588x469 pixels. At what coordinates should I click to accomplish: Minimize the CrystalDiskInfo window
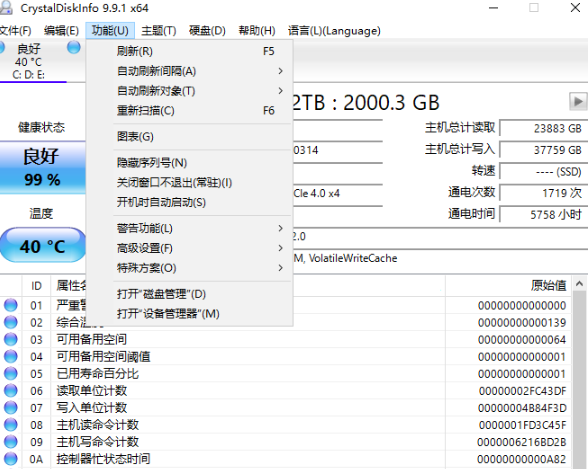(494, 7)
